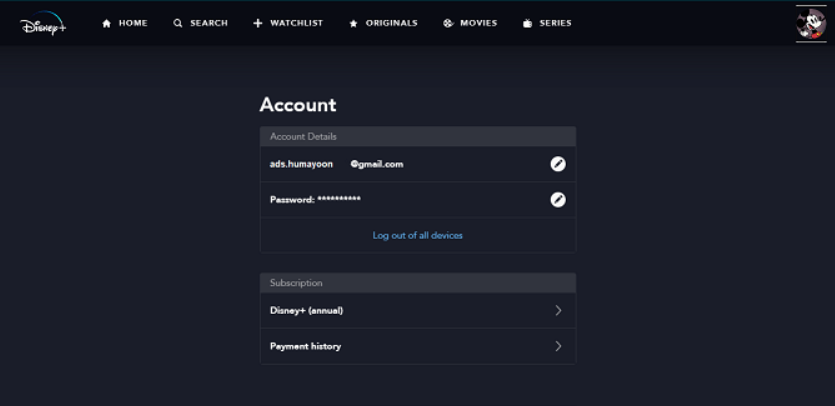Edit password with pencil icon
This screenshot has height=406, width=835.
[x=558, y=200]
